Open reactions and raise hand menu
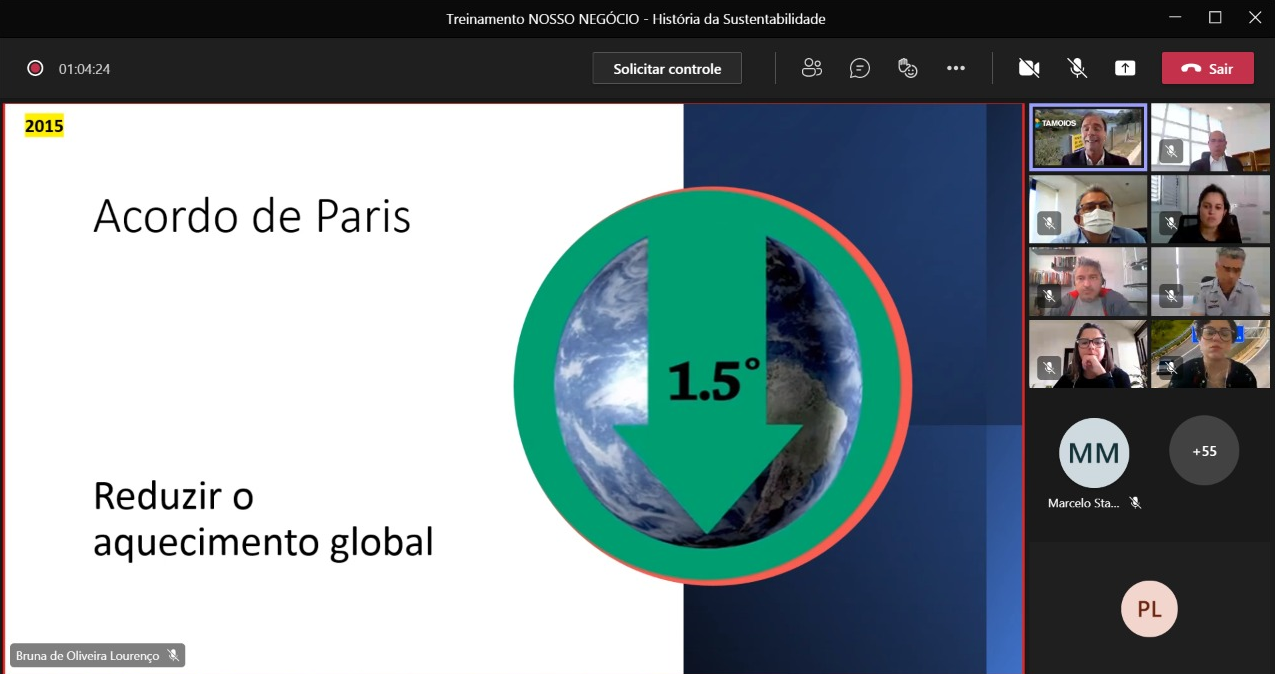Viewport: 1275px width, 674px height. tap(907, 68)
